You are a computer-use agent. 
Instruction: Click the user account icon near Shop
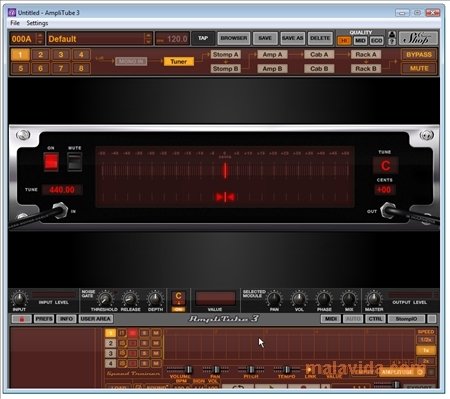(x=392, y=35)
